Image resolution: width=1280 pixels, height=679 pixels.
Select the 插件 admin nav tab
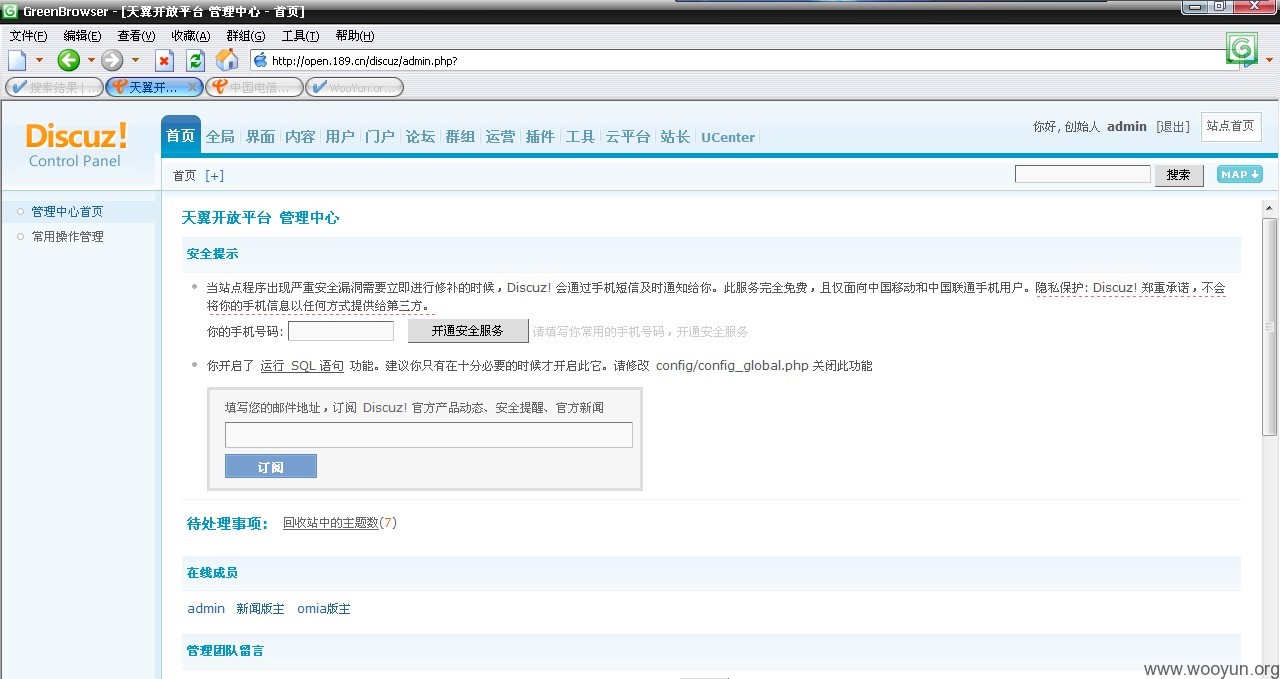click(540, 137)
